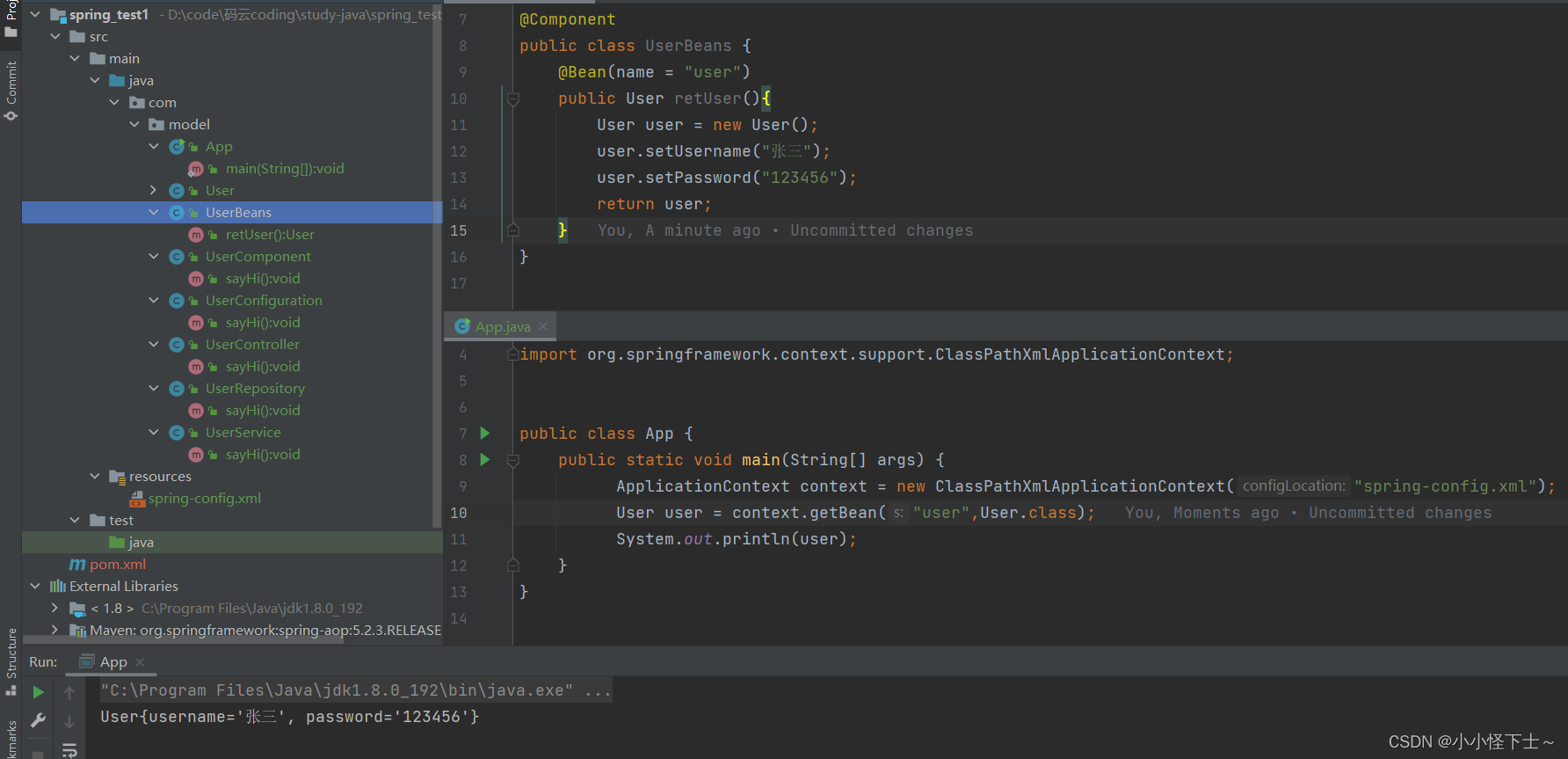Screen dimensions: 1568x759
Task: Run class App via gutter arrow
Action: [484, 434]
